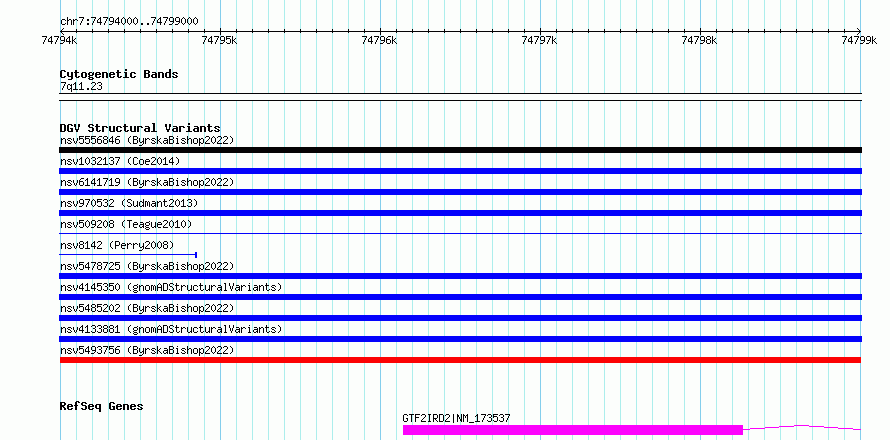Click the GTF2IRD2|NM_173537 gene label
Viewport: 890px width, 440px height.
(456, 418)
